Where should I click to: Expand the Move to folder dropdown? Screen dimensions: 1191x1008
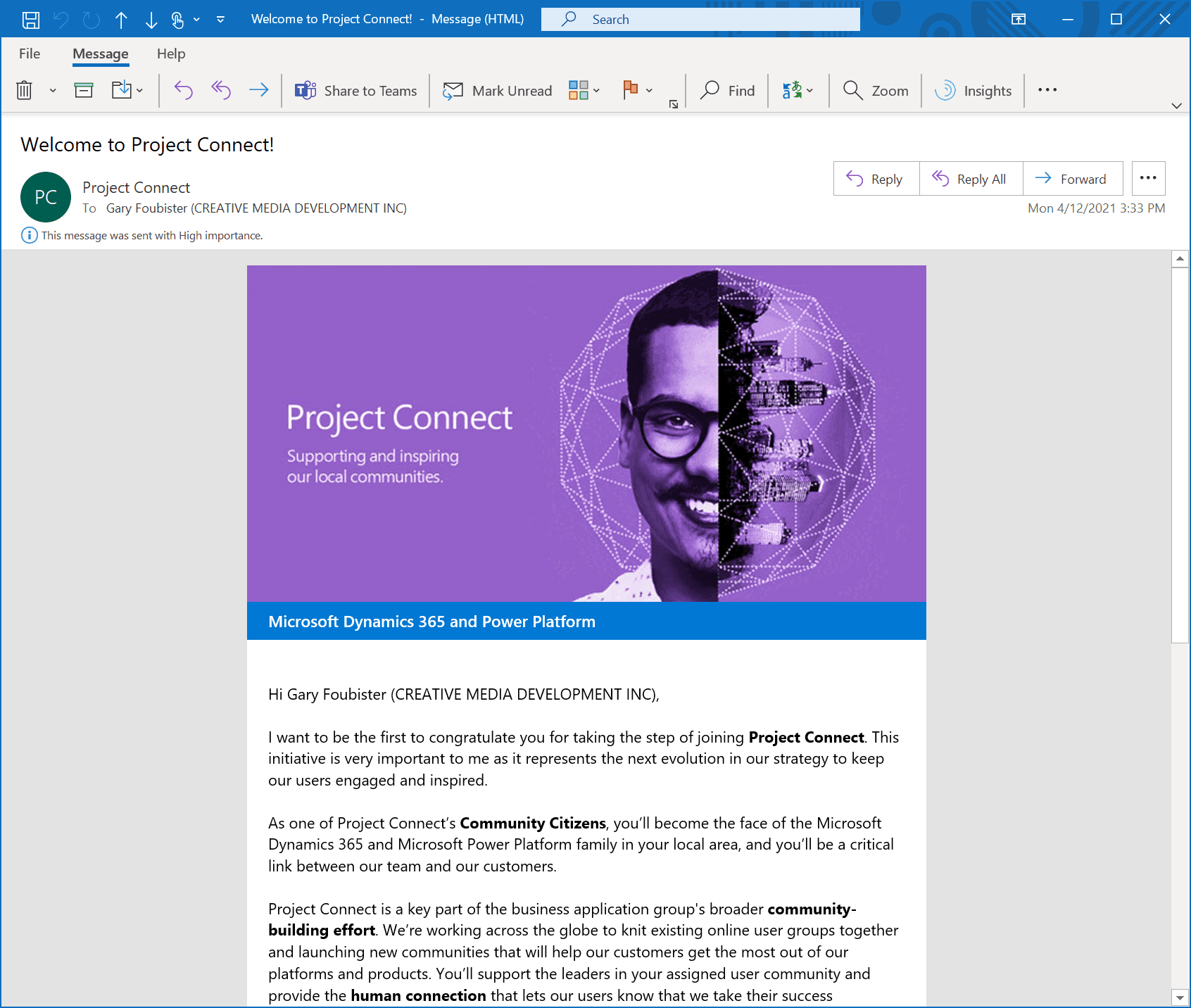pyautogui.click(x=139, y=91)
